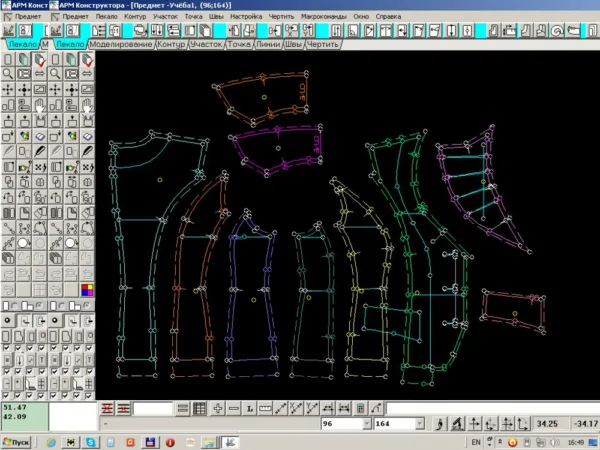This screenshot has height=450, width=600.
Task: Click the green coordinates panel showing 51.47
Action: pyautogui.click(x=24, y=416)
